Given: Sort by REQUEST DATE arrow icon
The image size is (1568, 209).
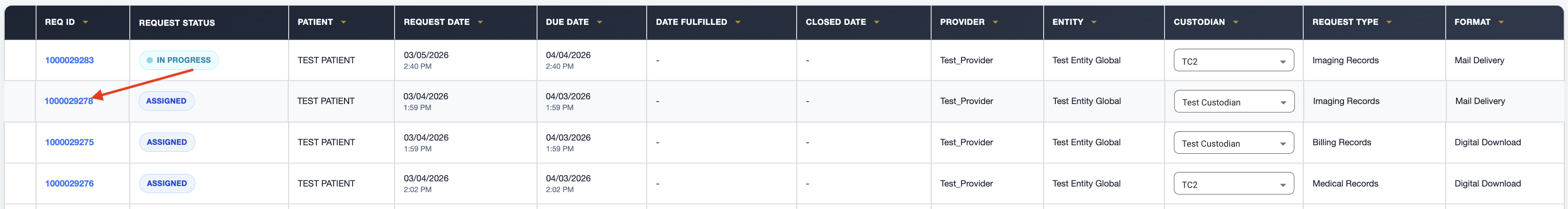Looking at the screenshot, I should pos(480,22).
